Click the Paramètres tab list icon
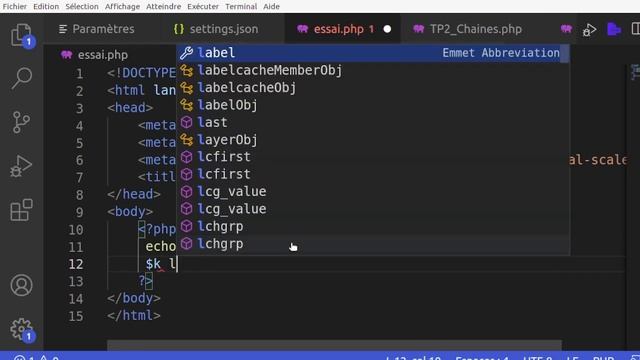Viewport: 640px width, 360px height. [63, 29]
